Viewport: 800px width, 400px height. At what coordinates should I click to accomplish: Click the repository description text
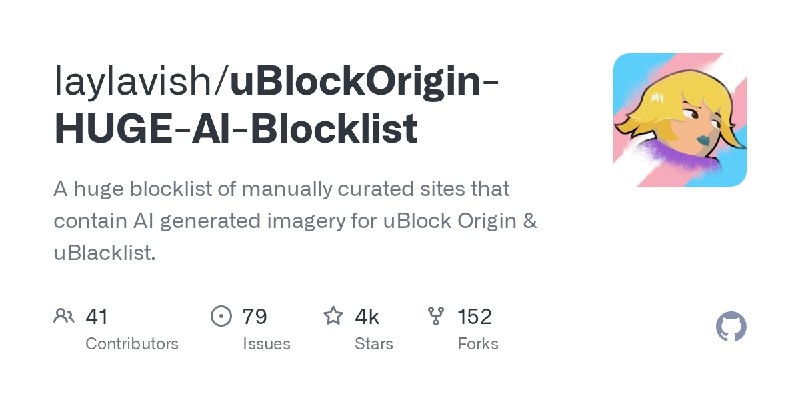[295, 221]
